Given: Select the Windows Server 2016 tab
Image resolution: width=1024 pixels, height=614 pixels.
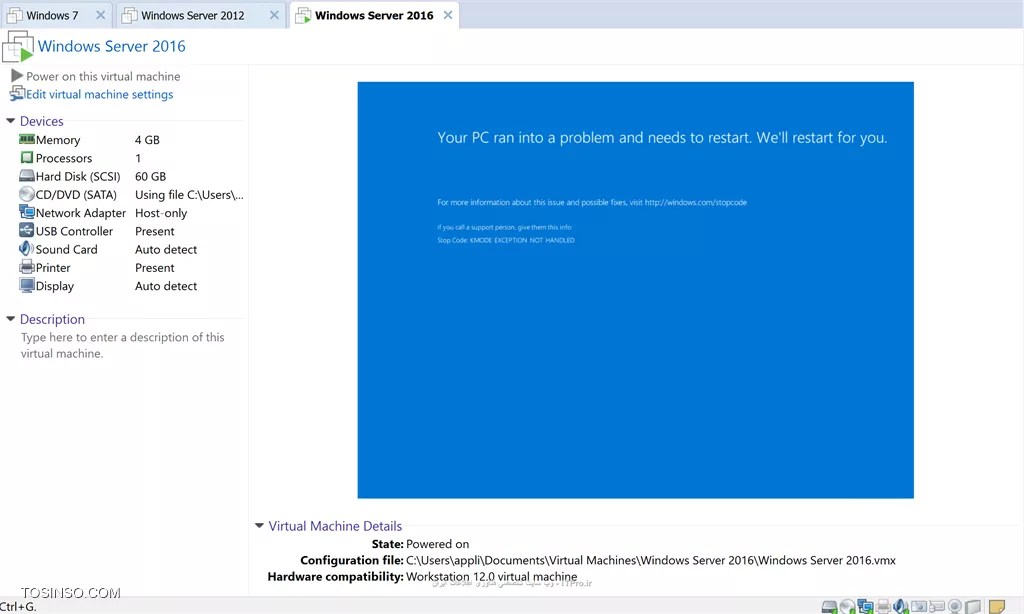Looking at the screenshot, I should [374, 16].
